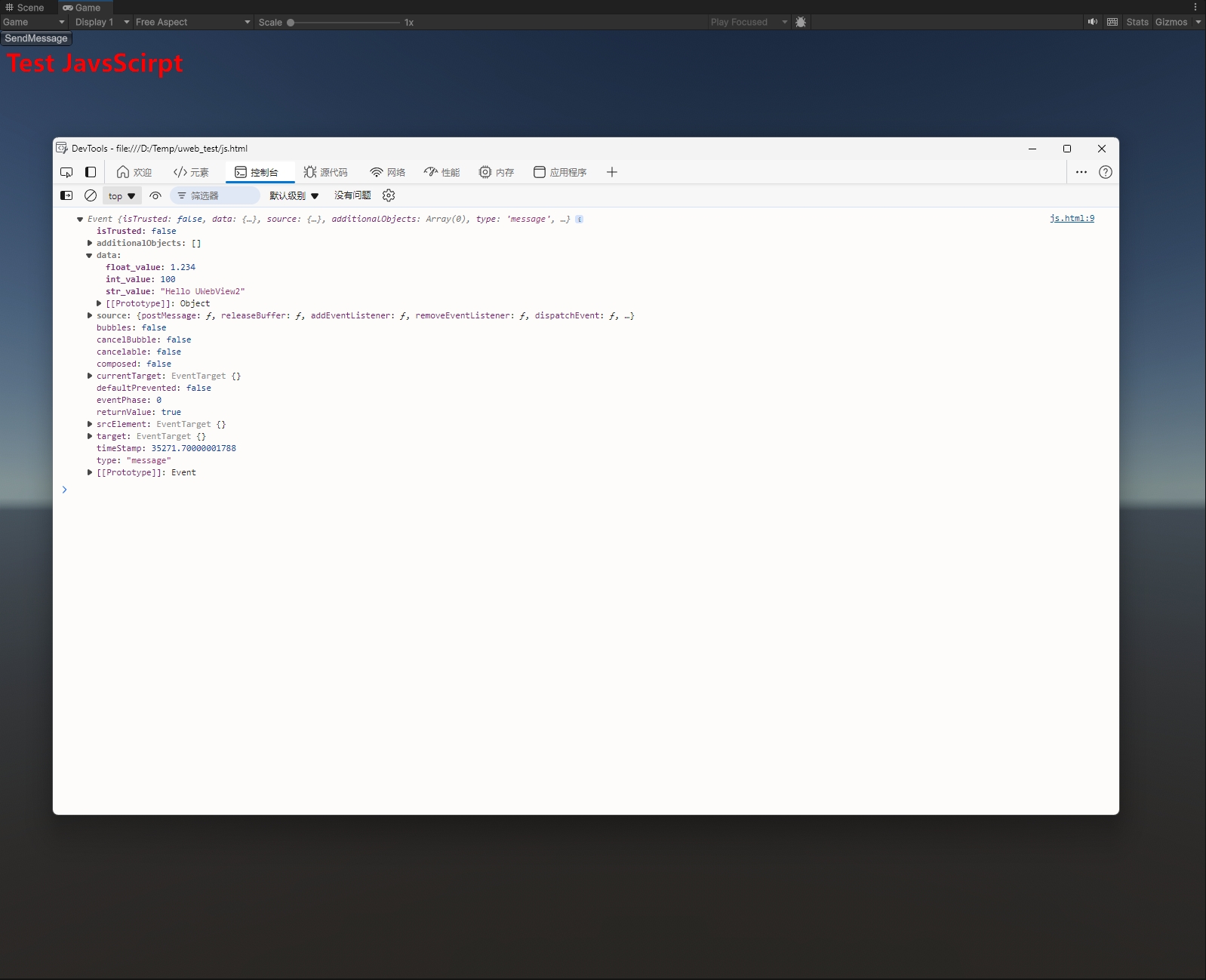The height and width of the screenshot is (980, 1206).
Task: Click the DevTools help question mark icon
Action: 1106,172
